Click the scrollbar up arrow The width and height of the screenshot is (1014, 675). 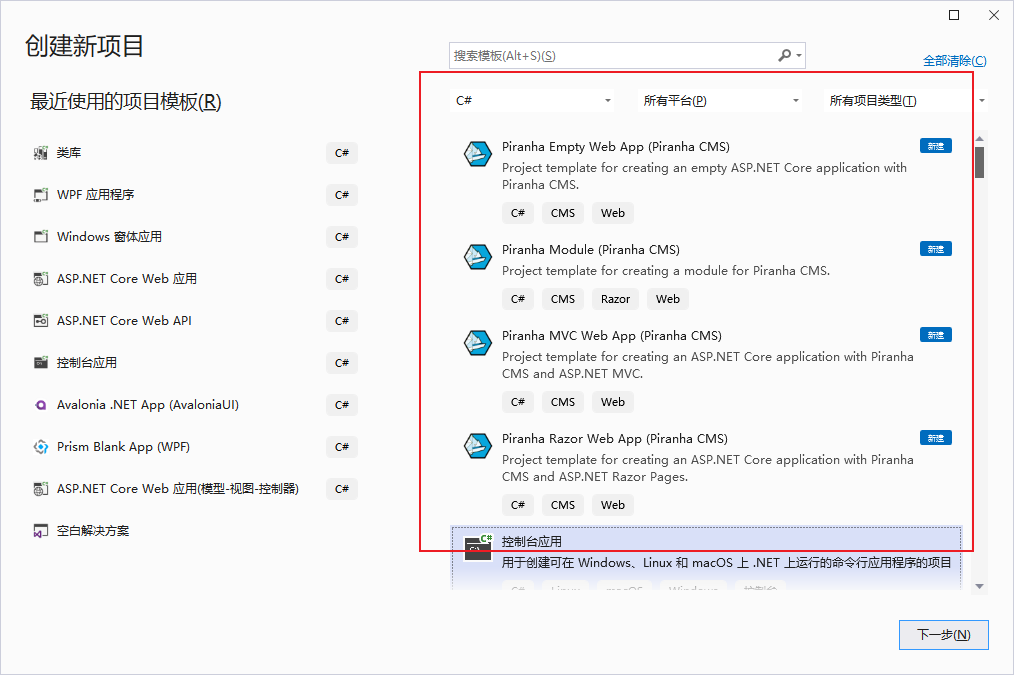tap(980, 139)
